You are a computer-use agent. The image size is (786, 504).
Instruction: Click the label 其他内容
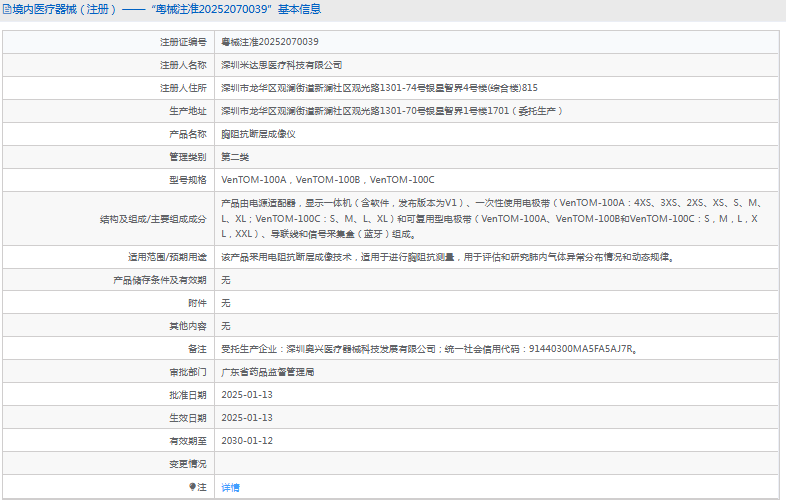click(187, 326)
